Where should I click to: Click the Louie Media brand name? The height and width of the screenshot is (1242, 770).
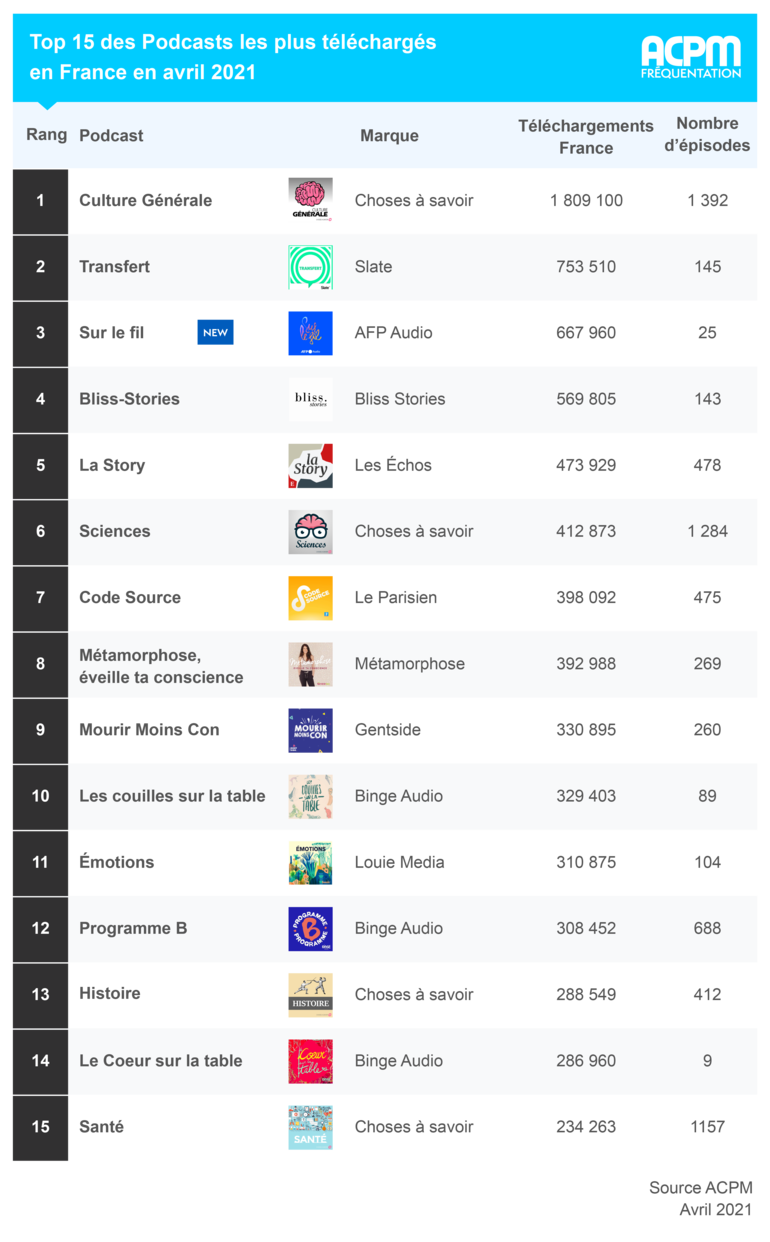point(400,862)
